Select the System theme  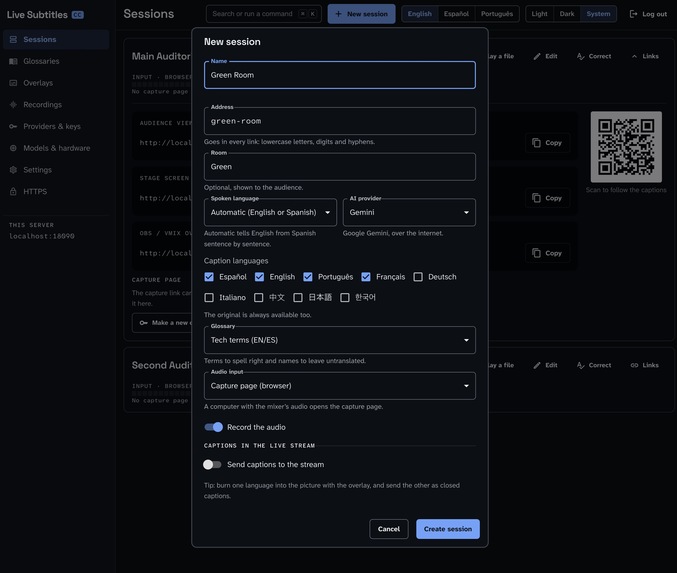pos(598,14)
